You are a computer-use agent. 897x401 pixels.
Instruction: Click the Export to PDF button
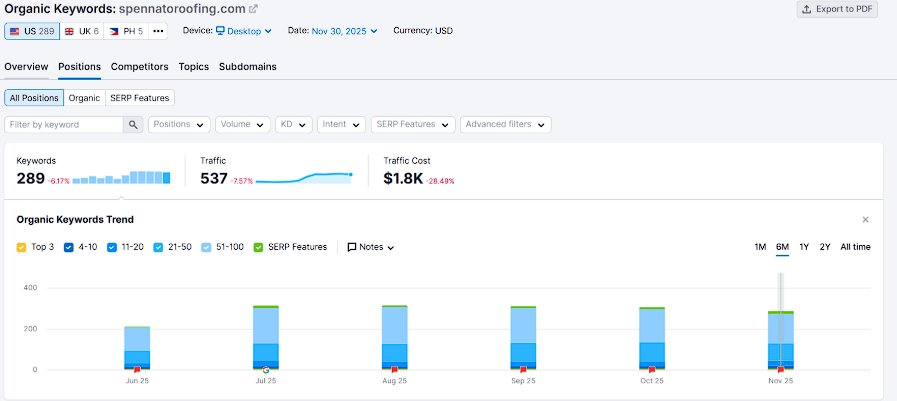point(837,9)
